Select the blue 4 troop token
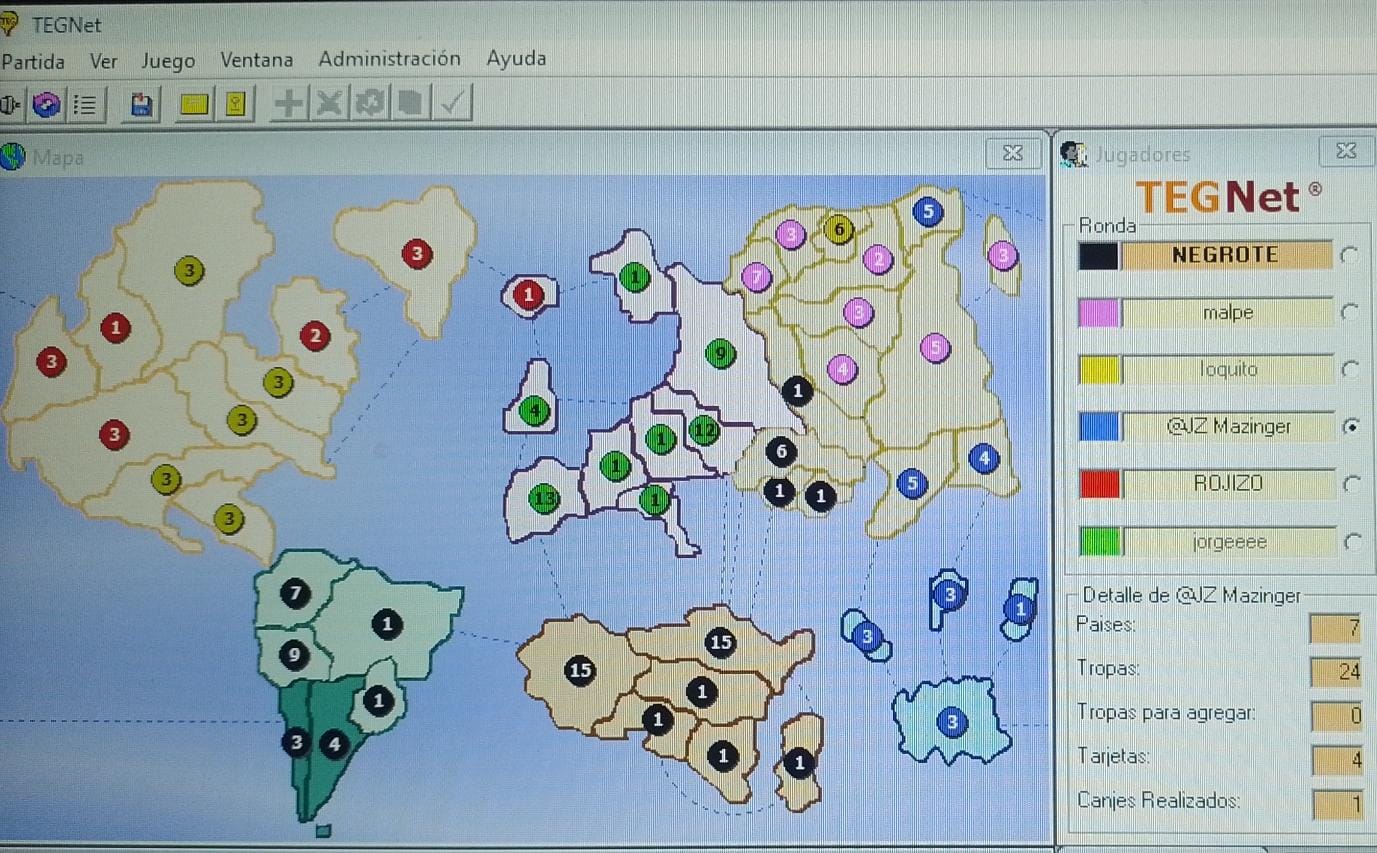 click(984, 458)
